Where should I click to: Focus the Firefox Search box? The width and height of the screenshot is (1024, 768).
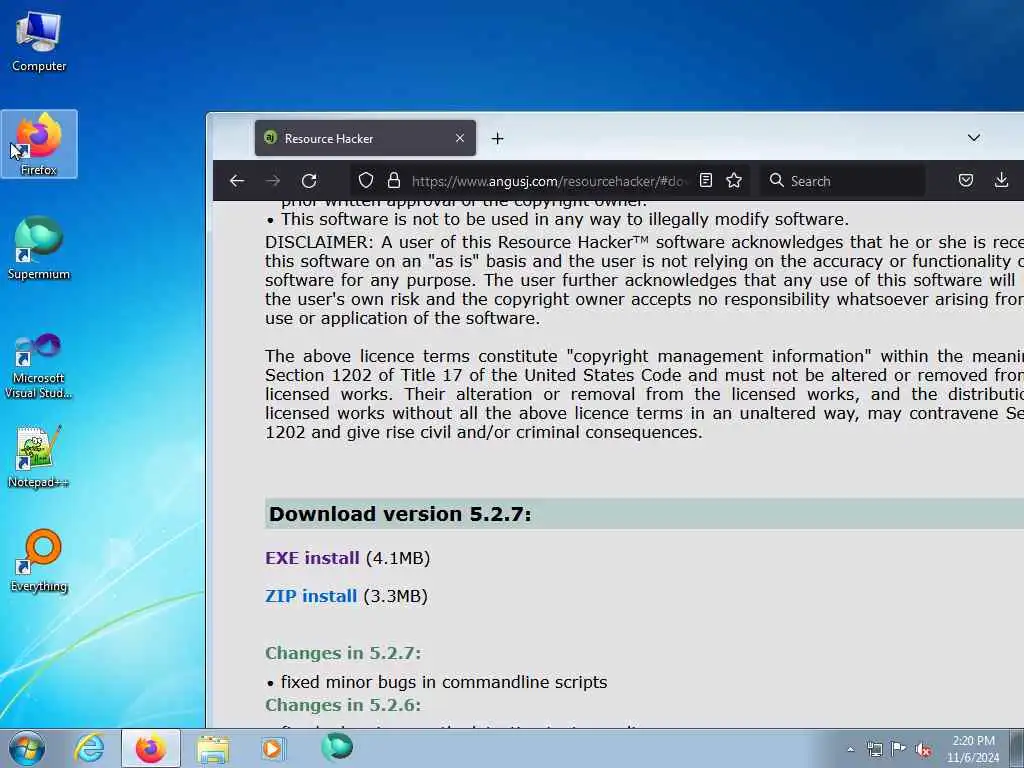[842, 181]
